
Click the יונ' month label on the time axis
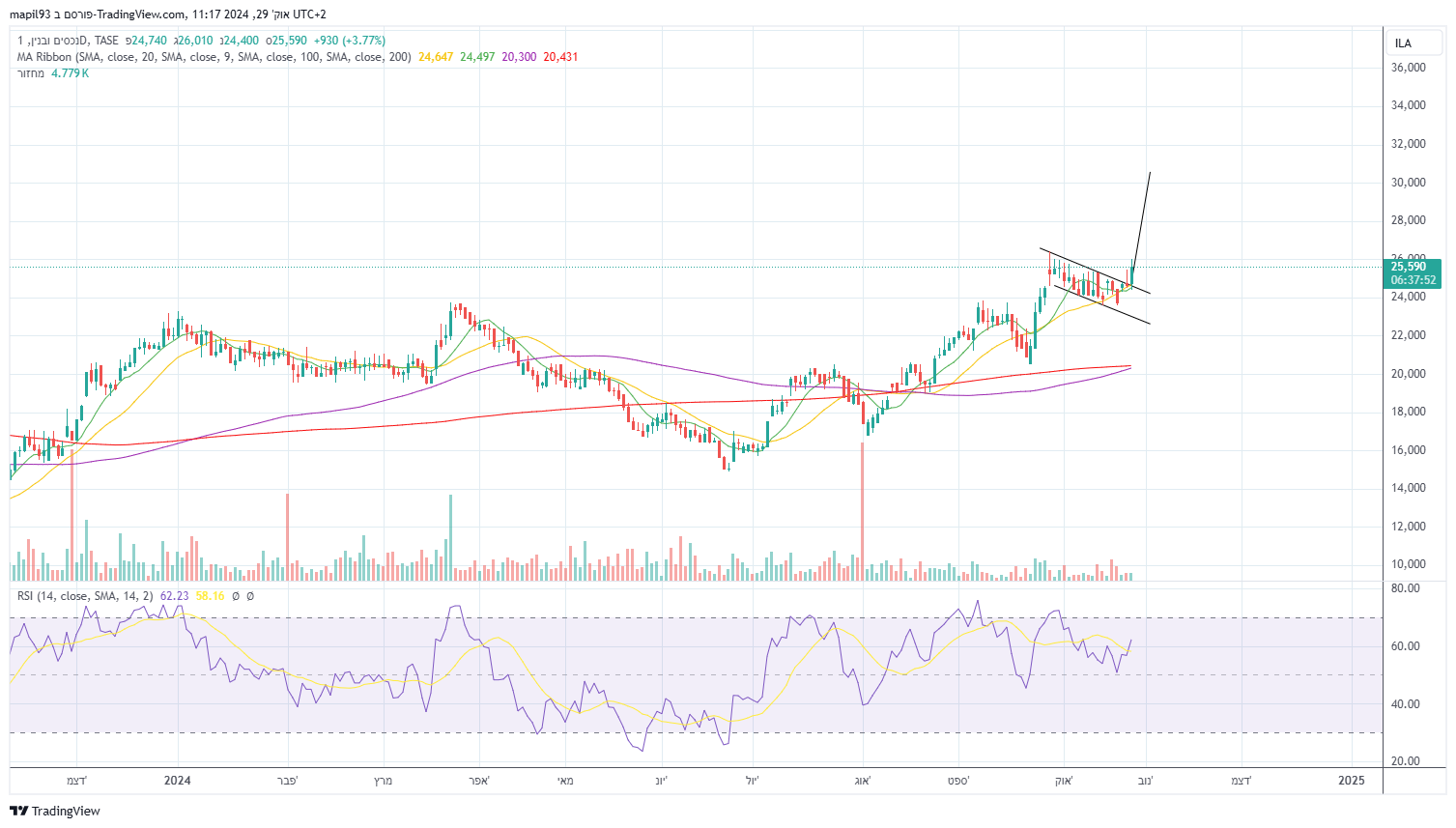tap(661, 781)
